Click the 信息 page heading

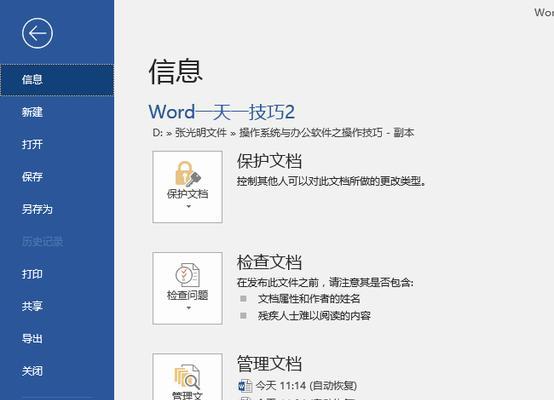[176, 72]
